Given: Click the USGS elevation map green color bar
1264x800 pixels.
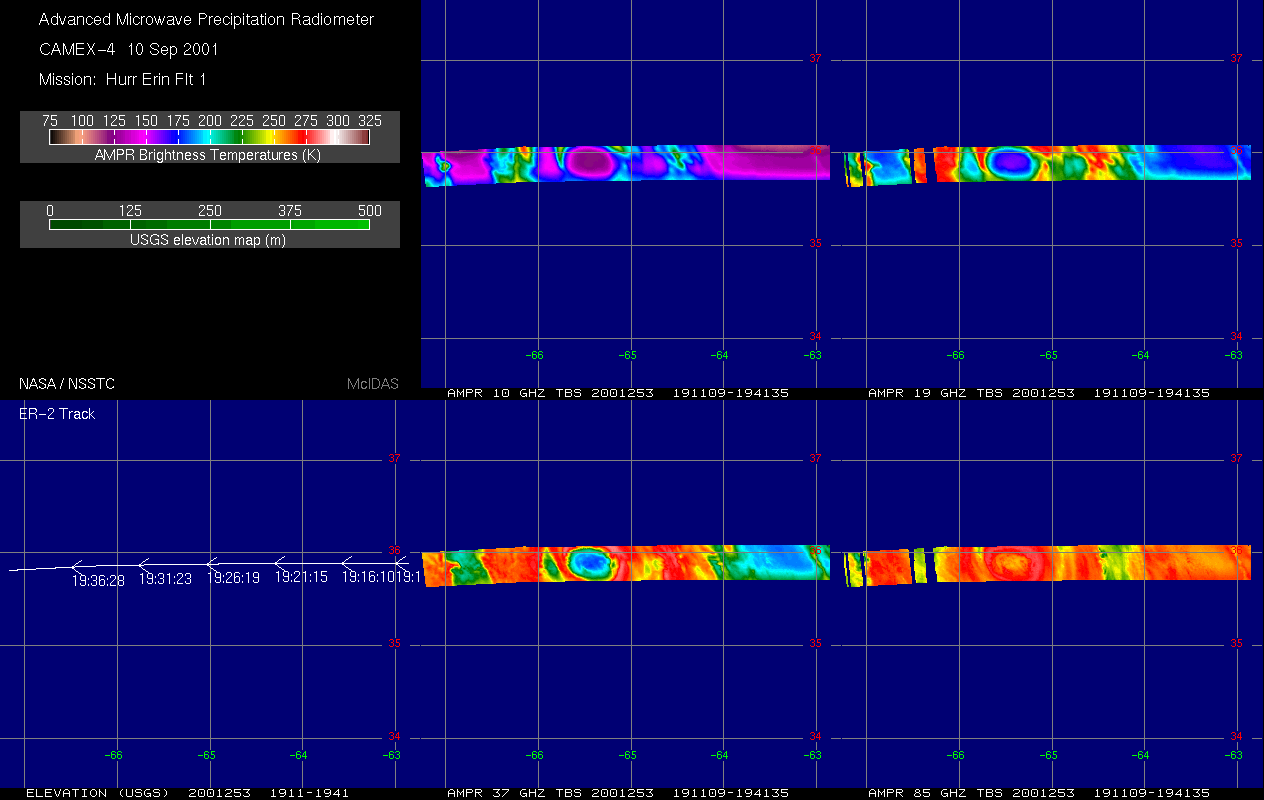Looking at the screenshot, I should [x=210, y=225].
